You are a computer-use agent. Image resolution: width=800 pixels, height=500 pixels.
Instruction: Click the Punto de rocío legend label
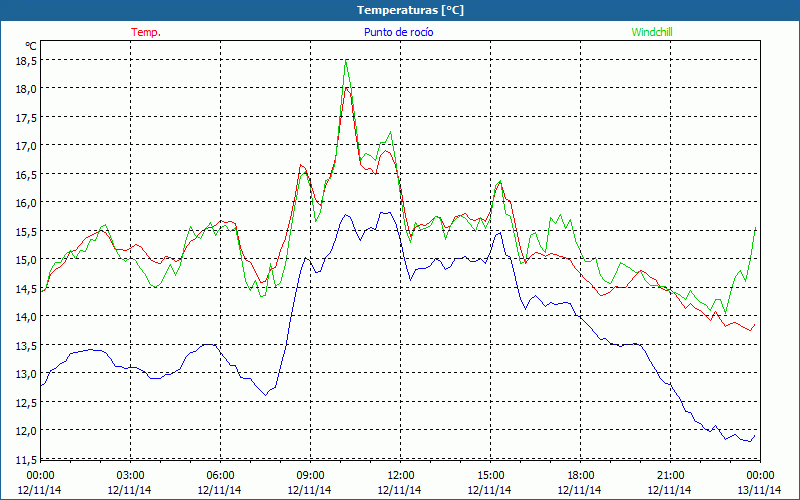[398, 32]
